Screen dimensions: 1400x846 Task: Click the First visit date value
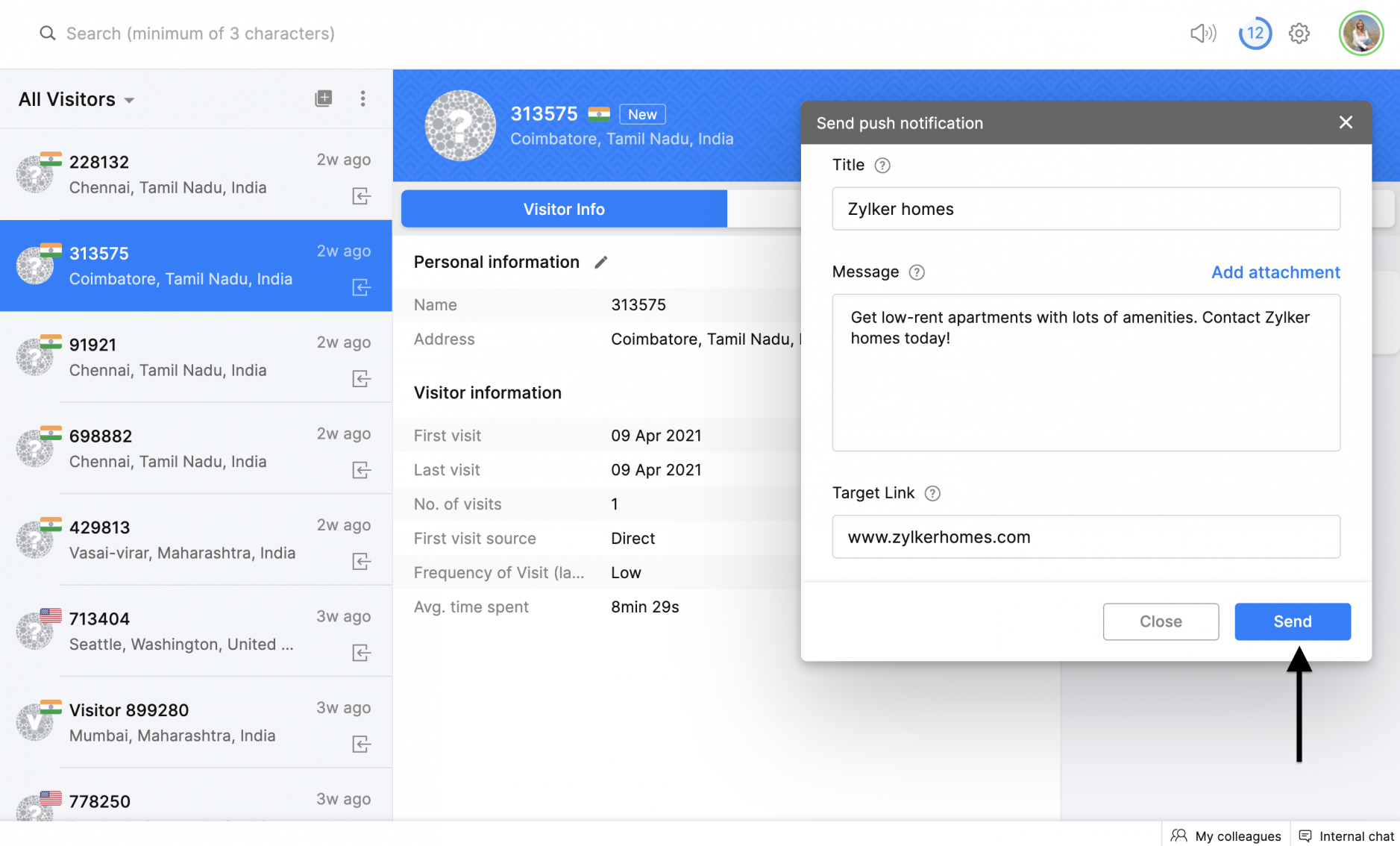tap(656, 436)
